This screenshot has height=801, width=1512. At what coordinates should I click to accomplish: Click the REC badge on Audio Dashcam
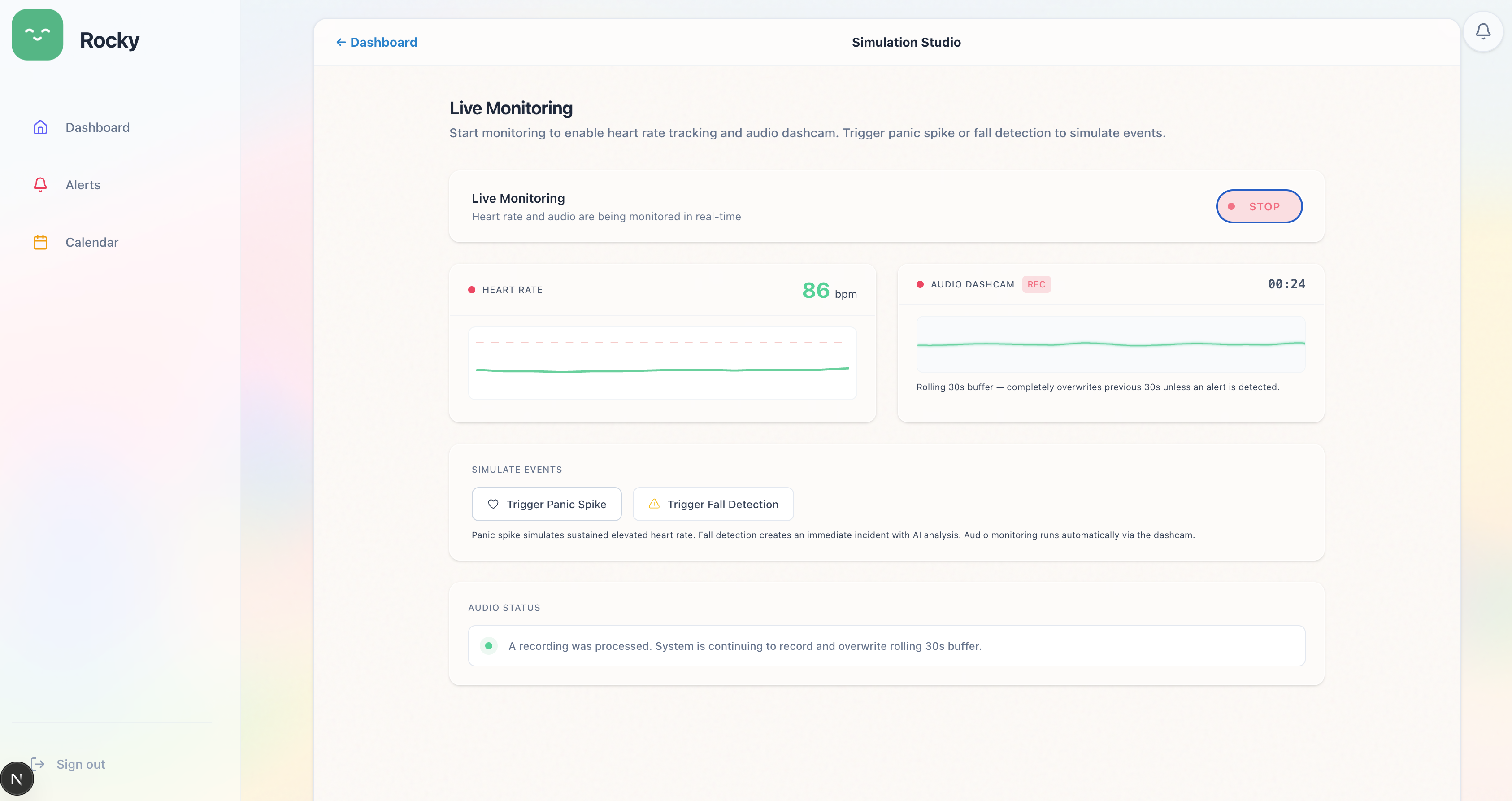1036,284
